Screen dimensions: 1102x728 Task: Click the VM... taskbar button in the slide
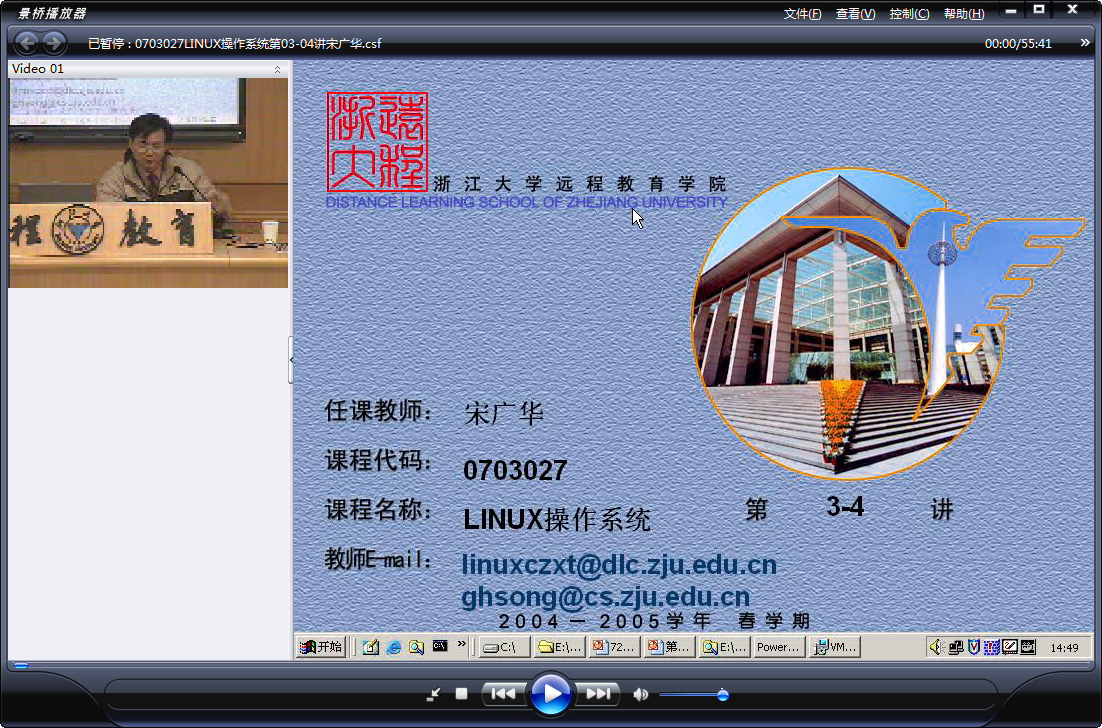[x=834, y=647]
